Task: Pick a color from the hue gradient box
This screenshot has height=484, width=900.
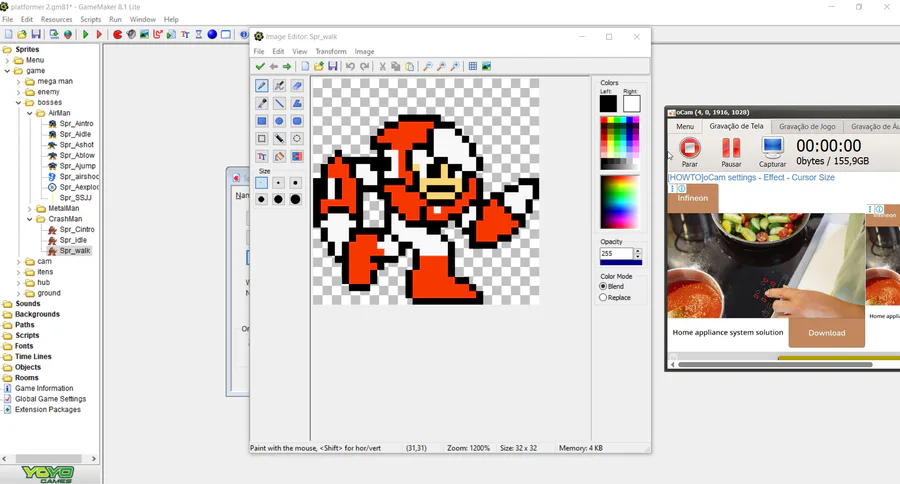Action: coord(619,203)
